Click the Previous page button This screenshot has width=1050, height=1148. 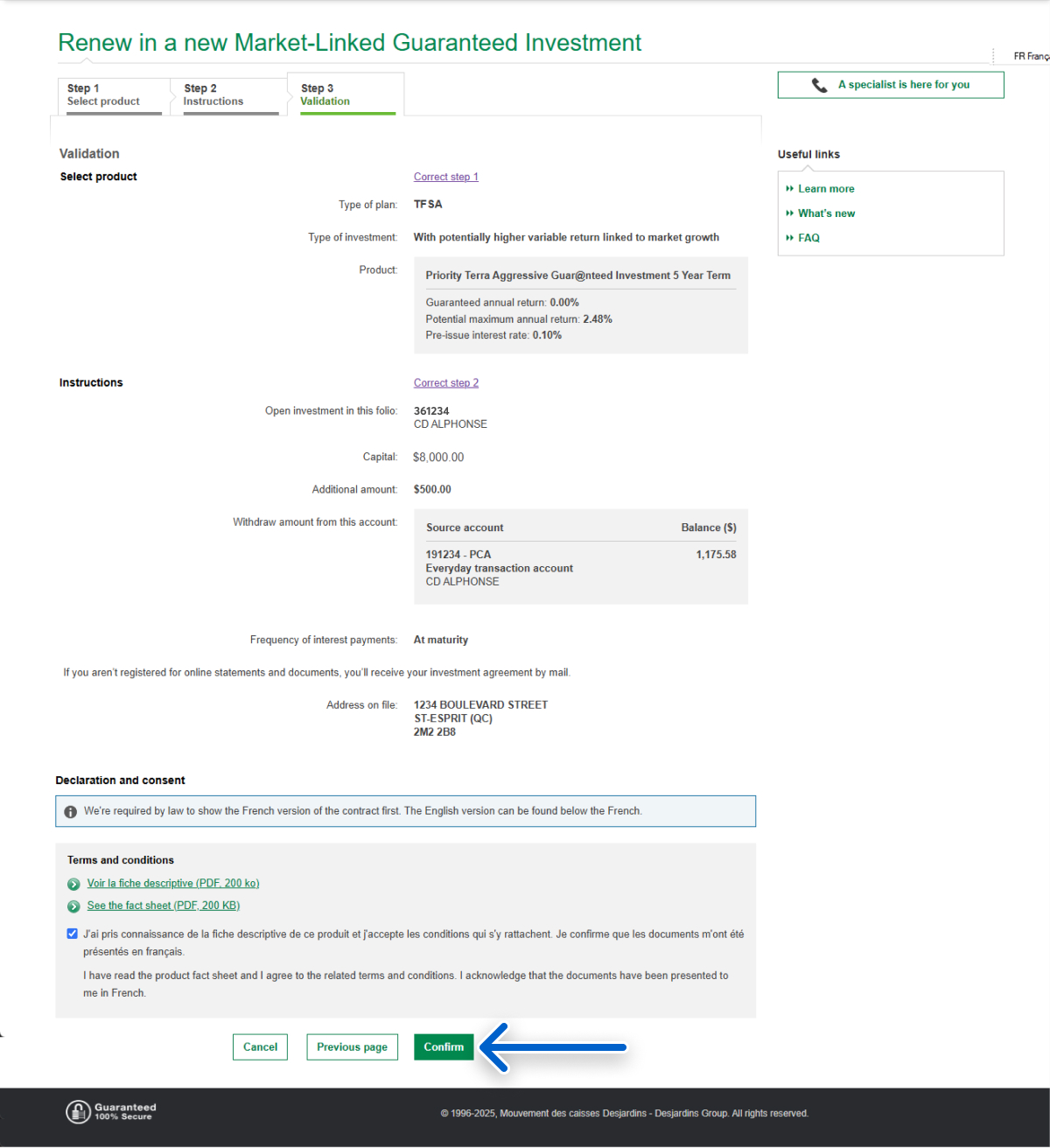(x=352, y=1047)
